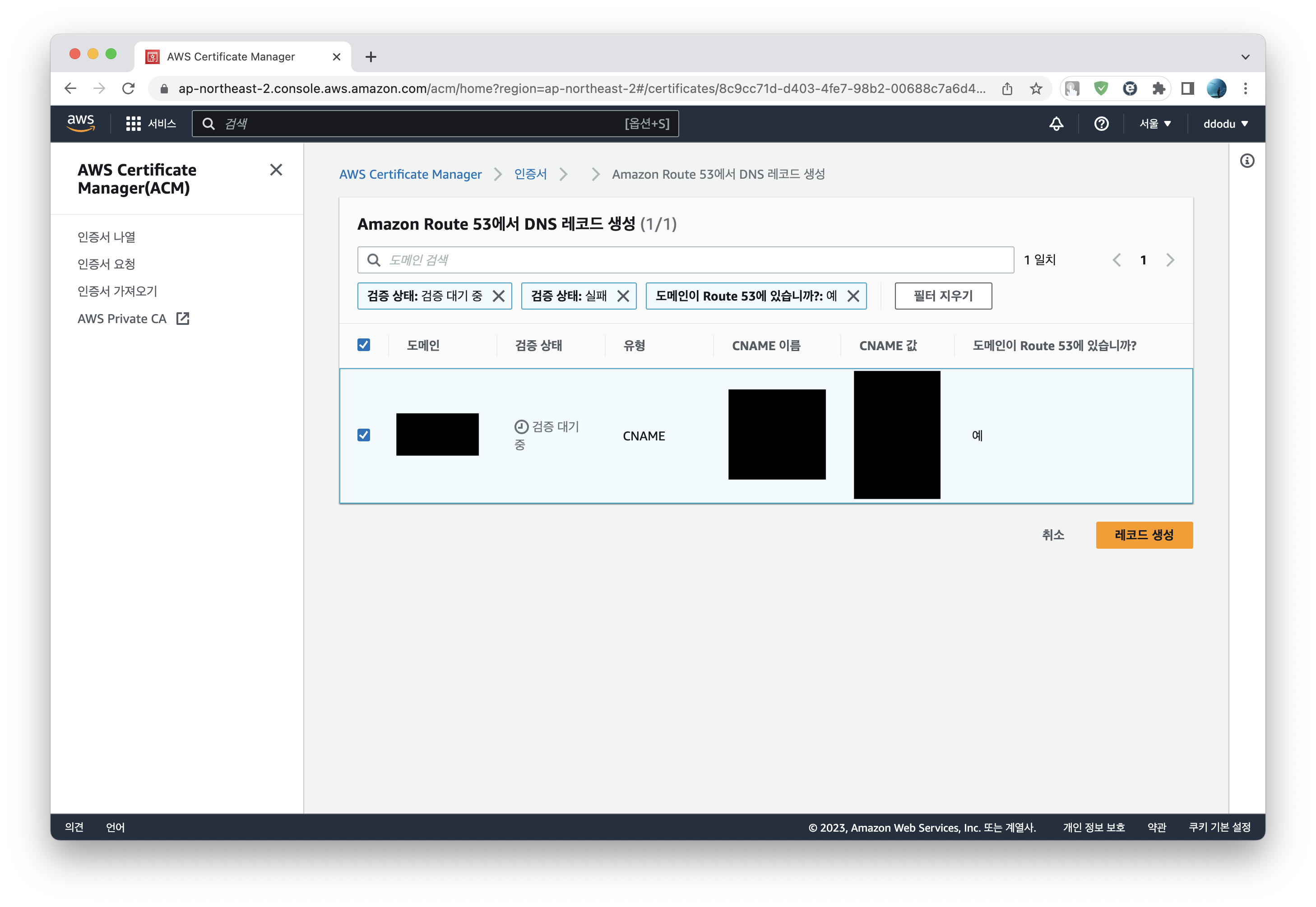Click the browser back arrow
The image size is (1316, 907).
70,88
